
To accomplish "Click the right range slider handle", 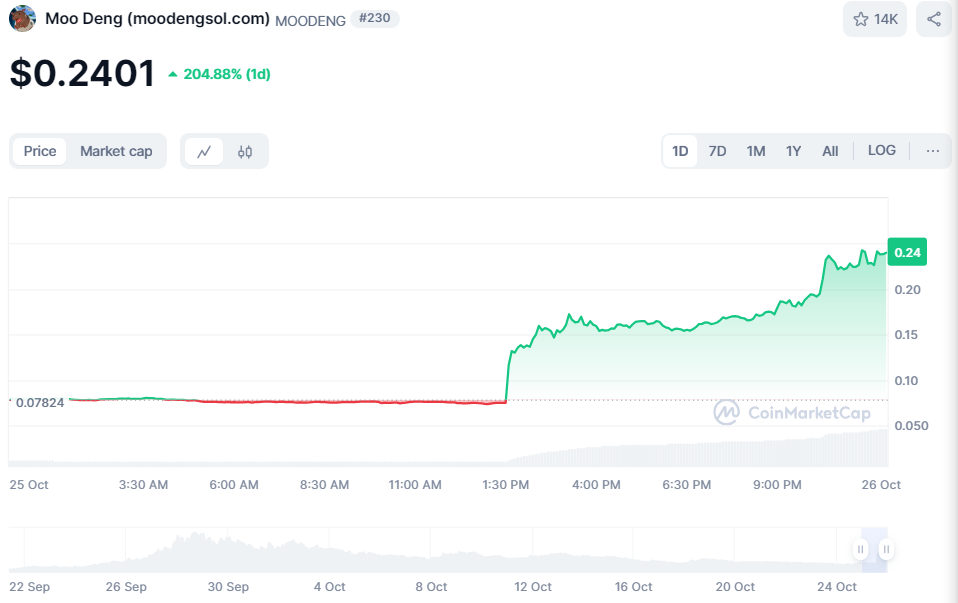I will [x=886, y=549].
